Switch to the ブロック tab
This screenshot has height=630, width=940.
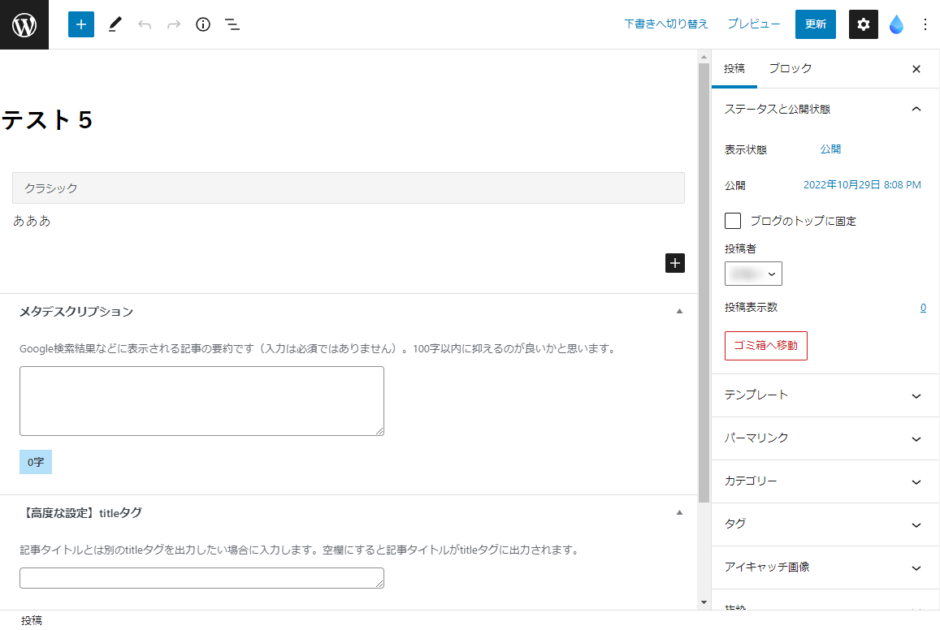pyautogui.click(x=790, y=69)
